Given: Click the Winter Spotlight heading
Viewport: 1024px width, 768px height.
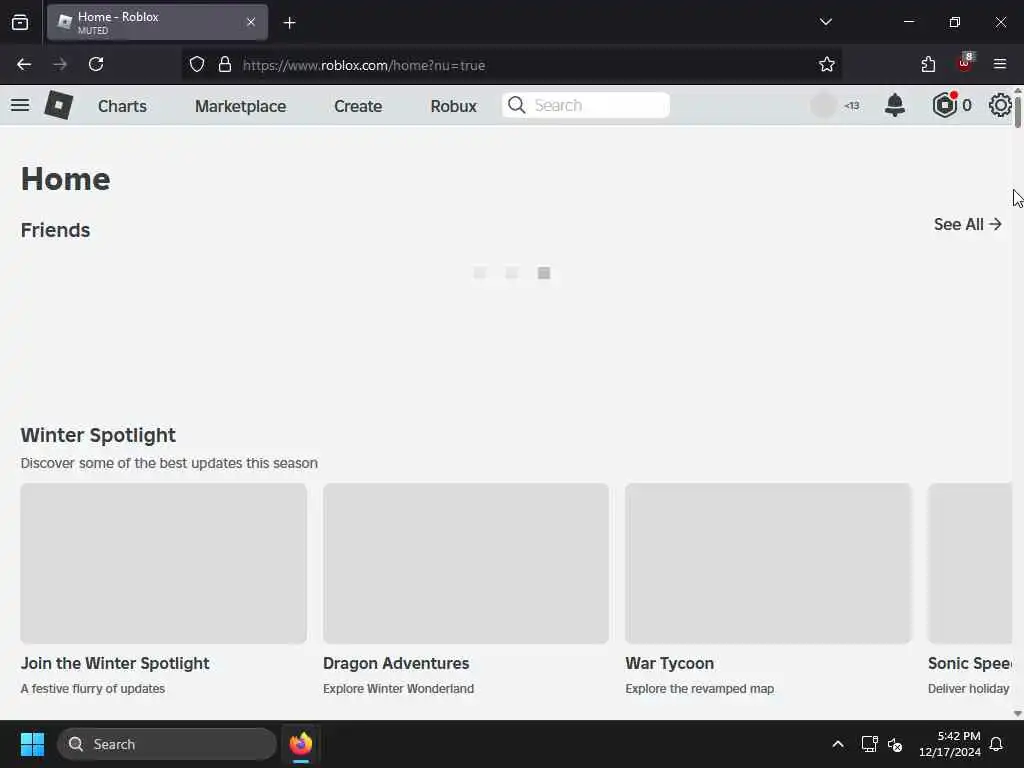Looking at the screenshot, I should [x=98, y=436].
